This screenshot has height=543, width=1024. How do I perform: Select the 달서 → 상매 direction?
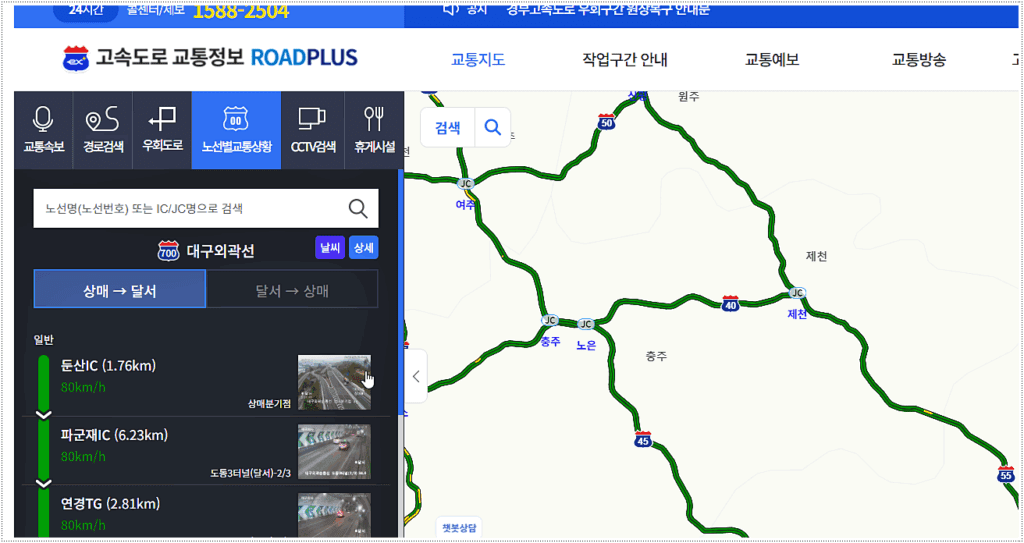[x=292, y=289]
